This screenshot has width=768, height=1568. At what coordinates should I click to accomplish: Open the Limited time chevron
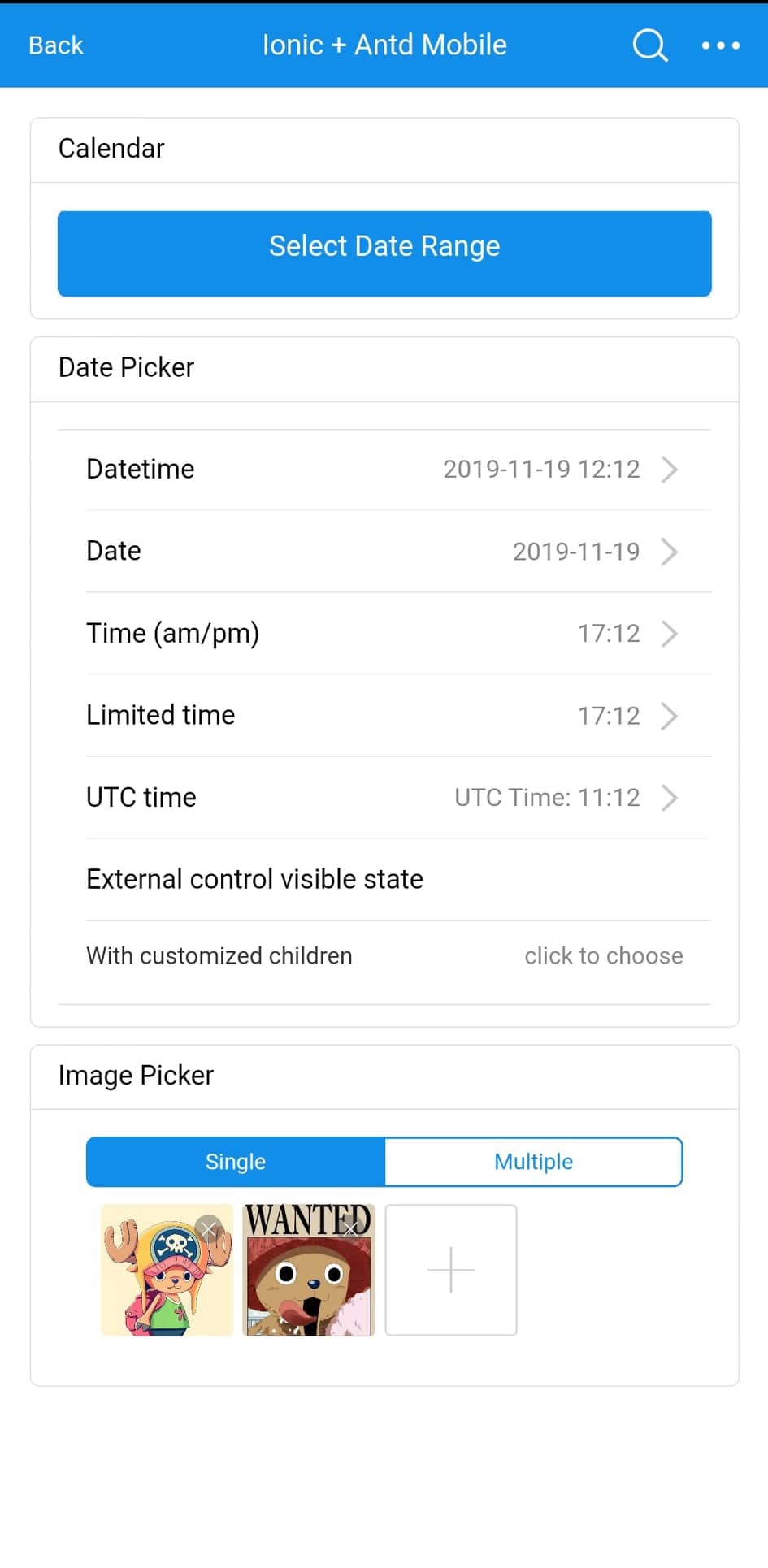[669, 716]
